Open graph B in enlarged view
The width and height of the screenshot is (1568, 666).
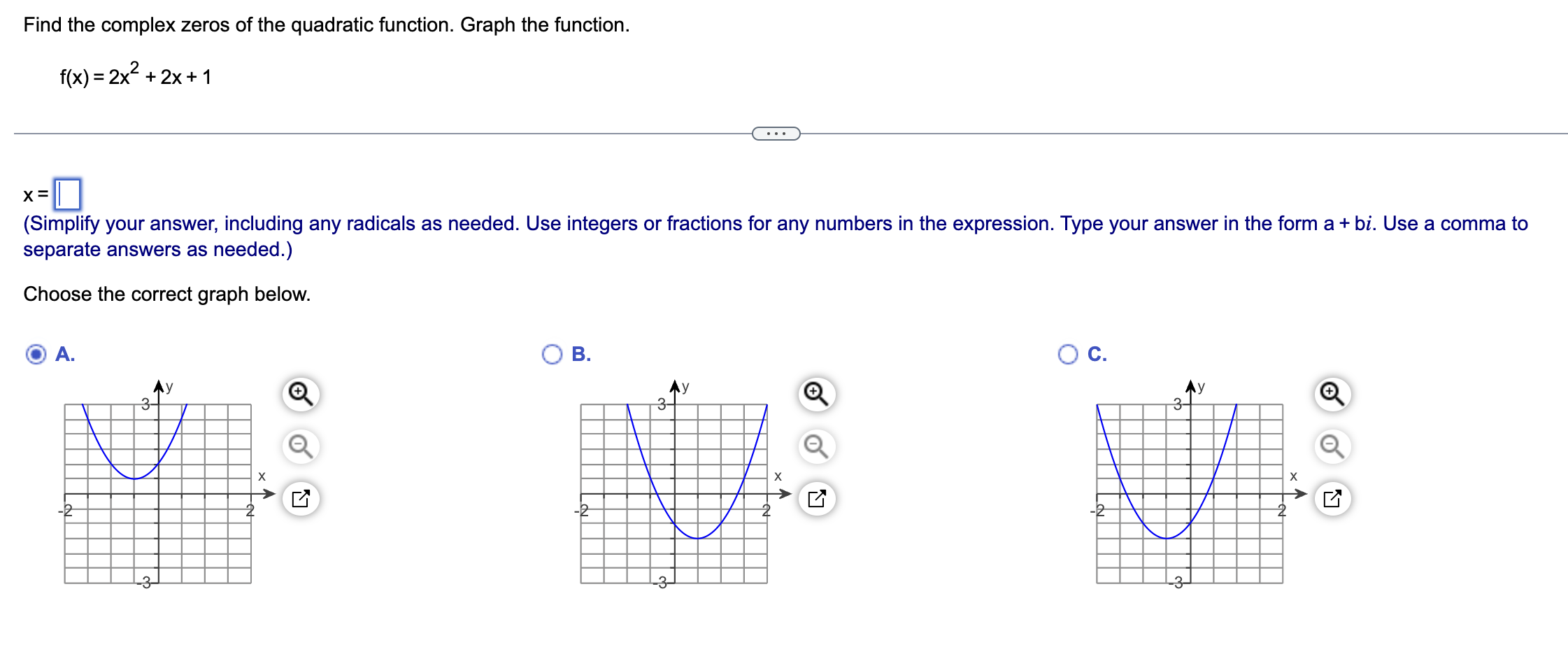pyautogui.click(x=816, y=497)
